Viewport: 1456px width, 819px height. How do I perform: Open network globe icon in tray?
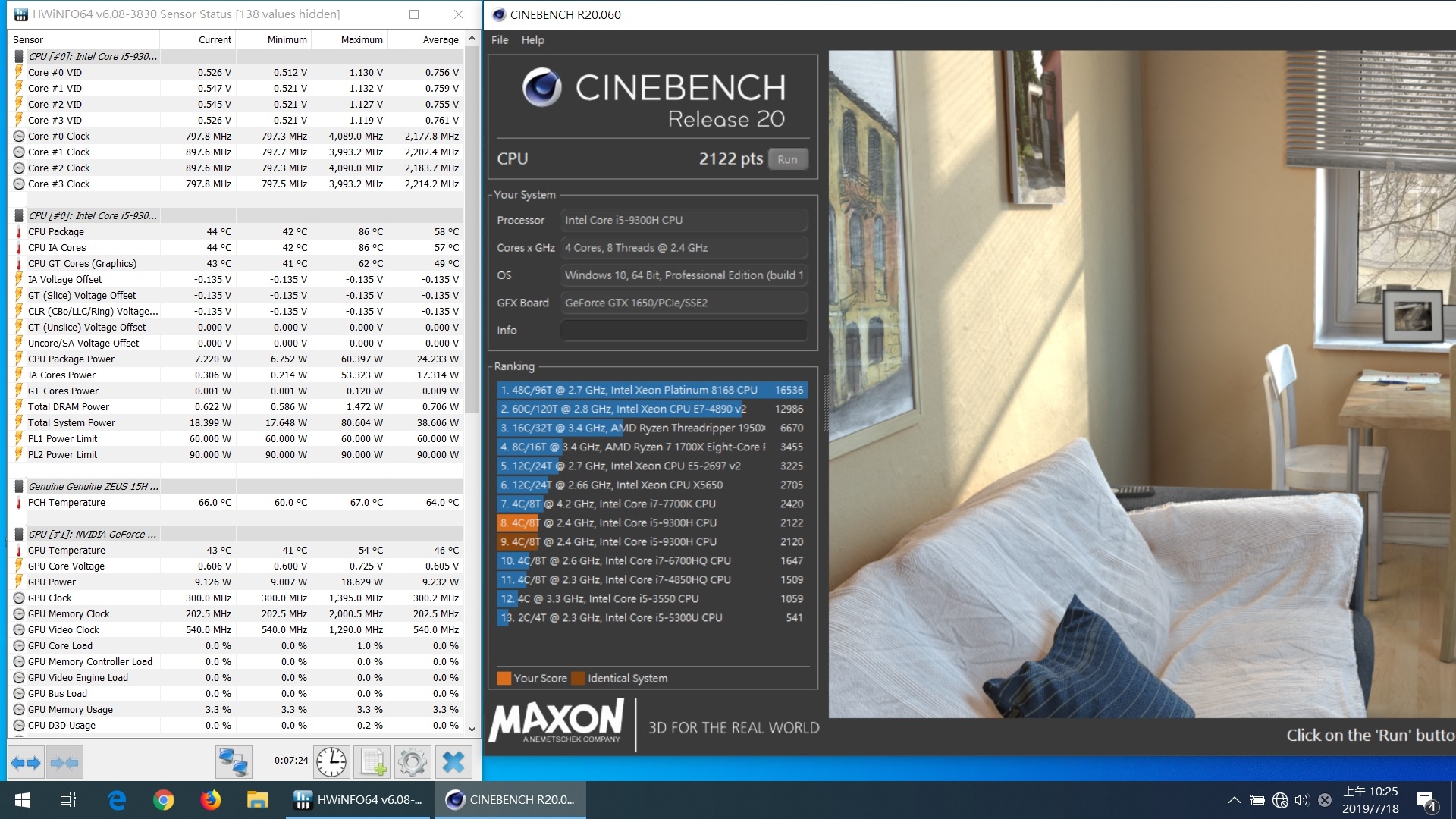coord(1280,800)
